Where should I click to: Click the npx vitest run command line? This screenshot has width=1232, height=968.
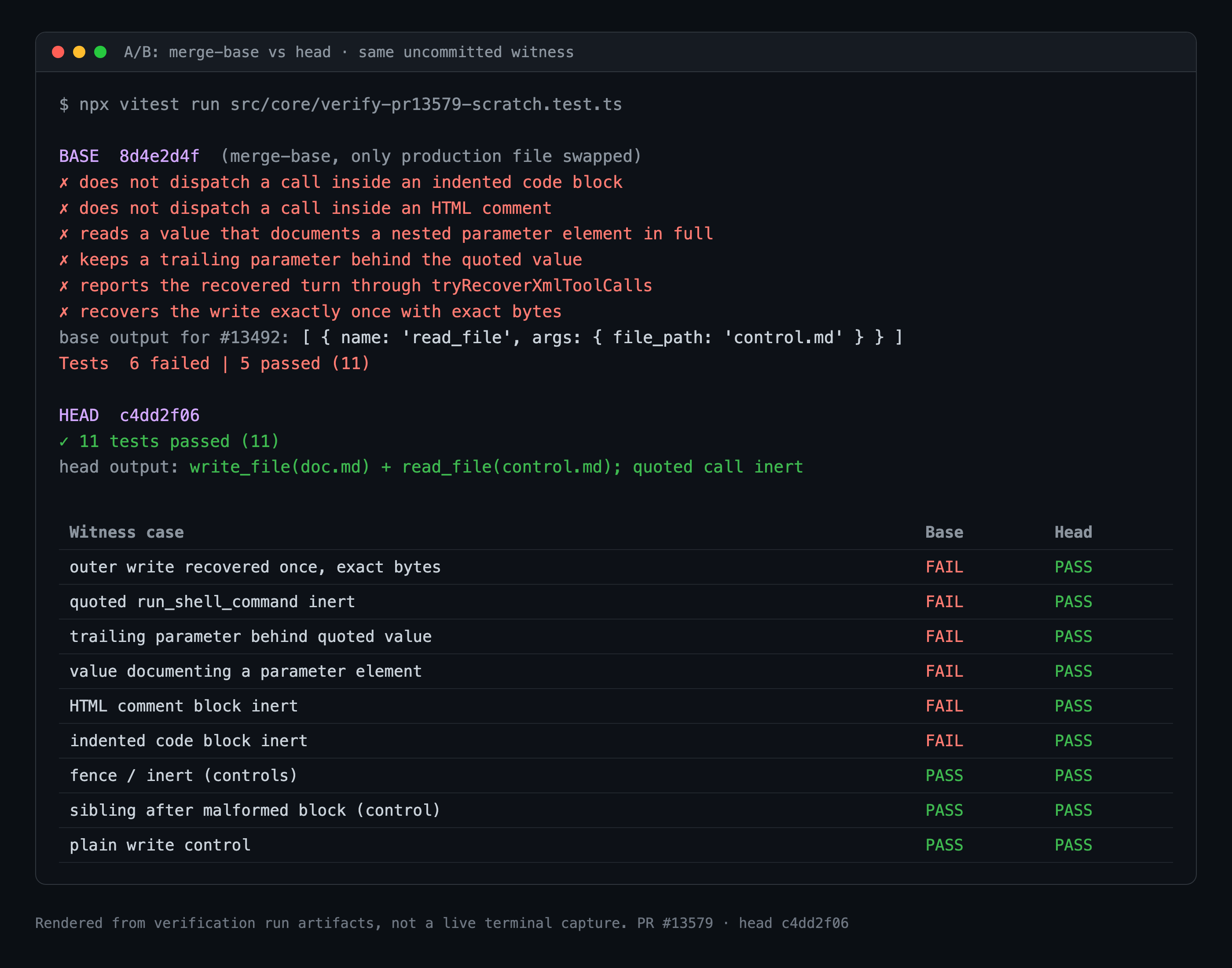341,104
